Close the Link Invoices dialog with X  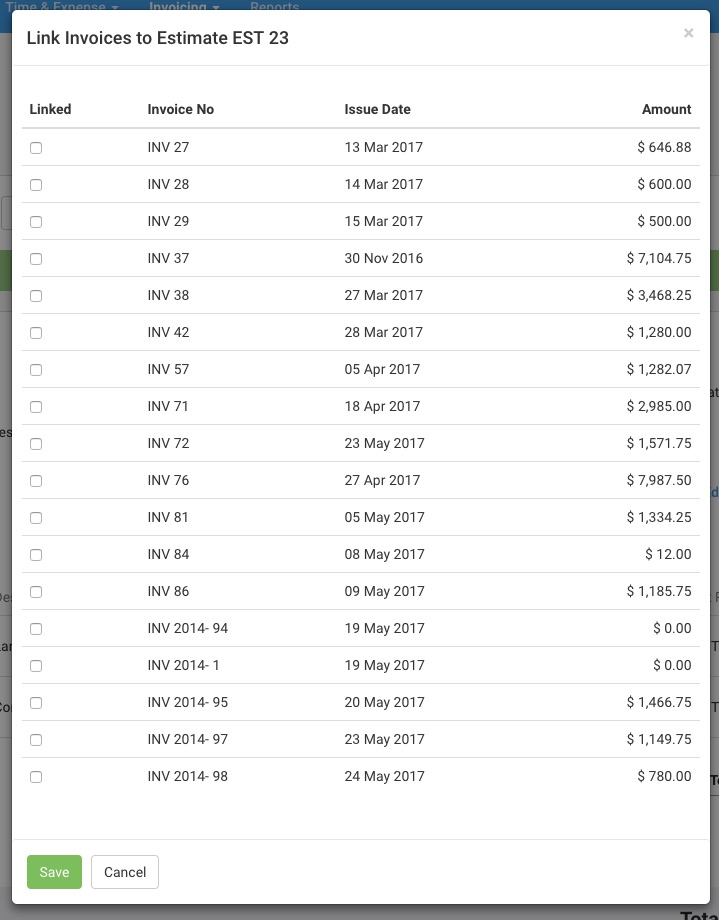point(688,33)
